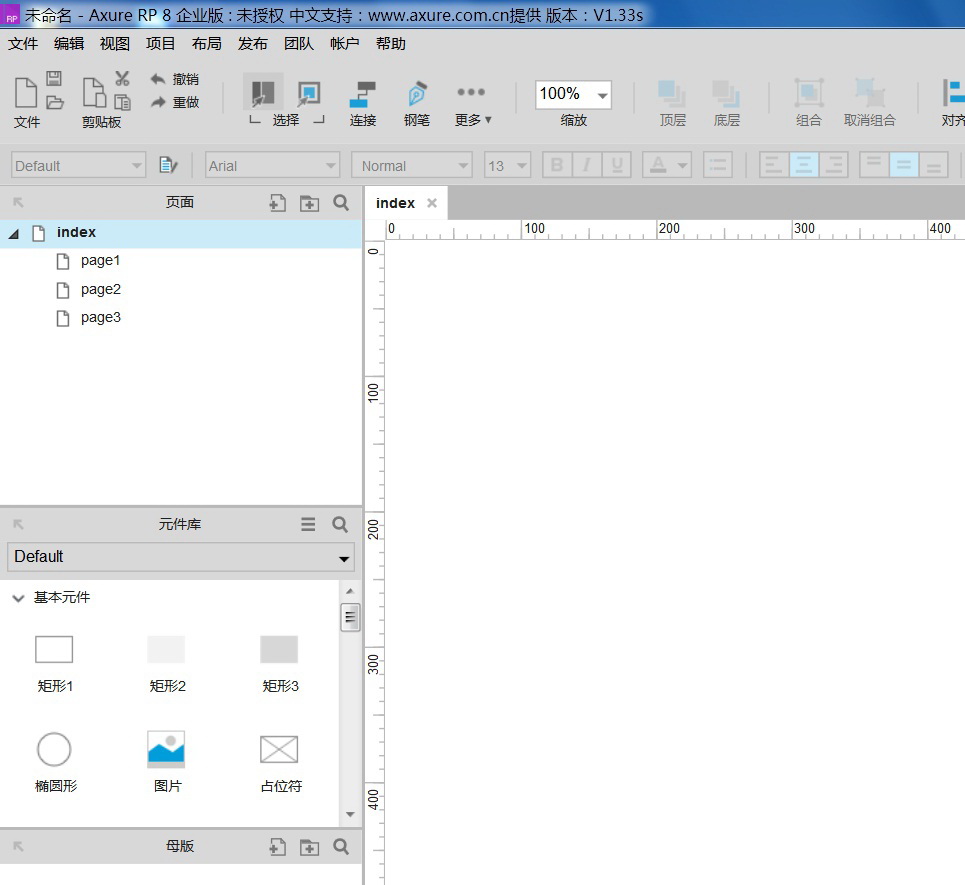The width and height of the screenshot is (965, 885).
Task: Add a new page in Pages panel
Action: coord(278,203)
